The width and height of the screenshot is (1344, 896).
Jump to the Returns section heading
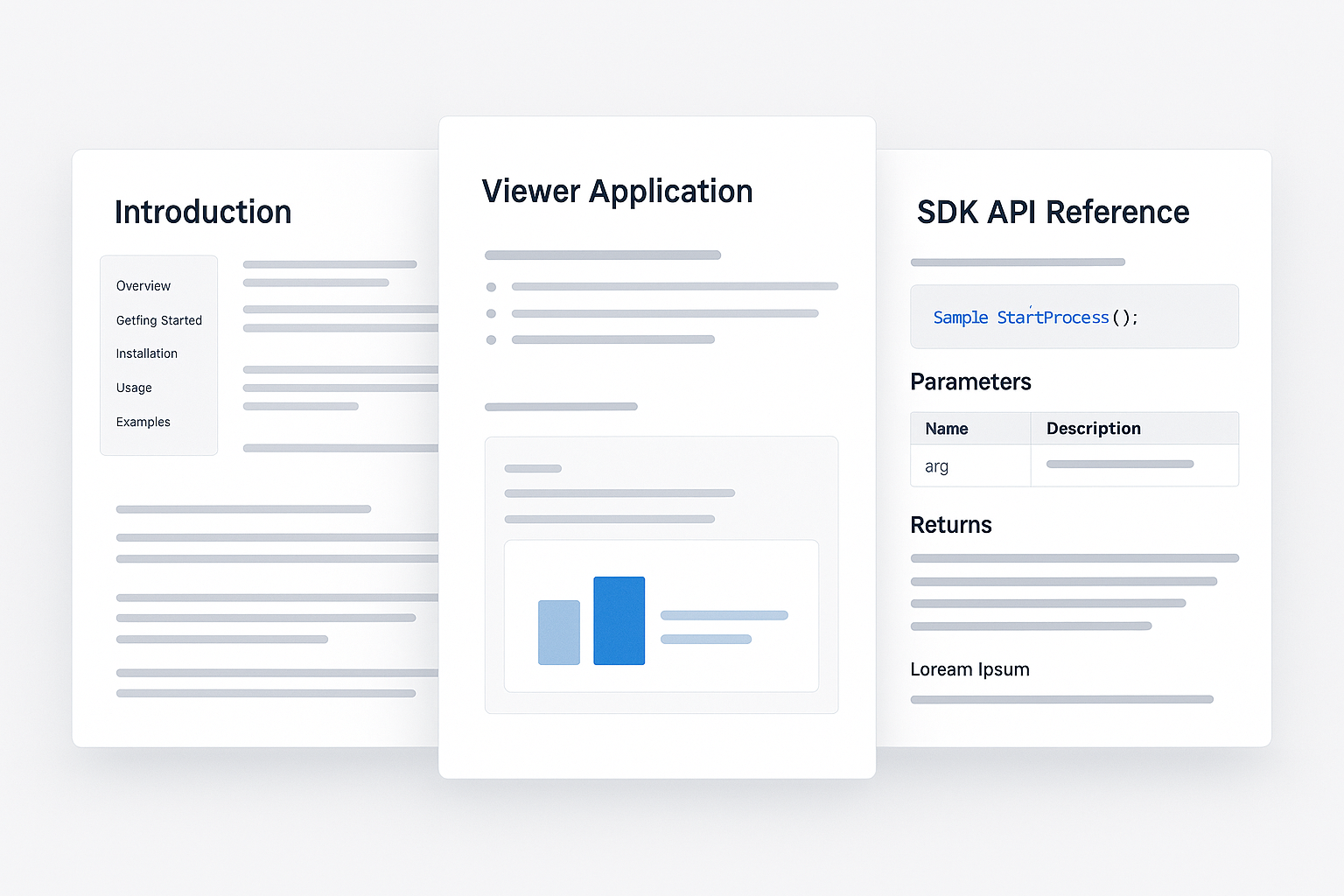coord(951,525)
